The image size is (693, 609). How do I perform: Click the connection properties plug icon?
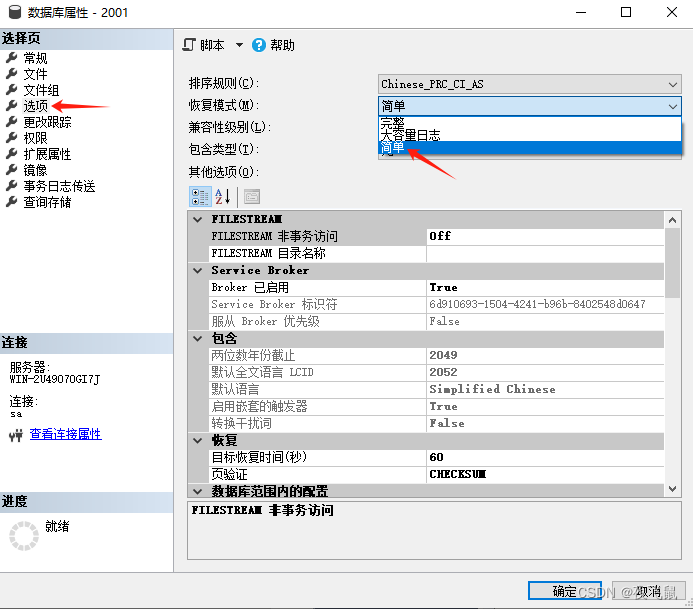click(x=16, y=435)
